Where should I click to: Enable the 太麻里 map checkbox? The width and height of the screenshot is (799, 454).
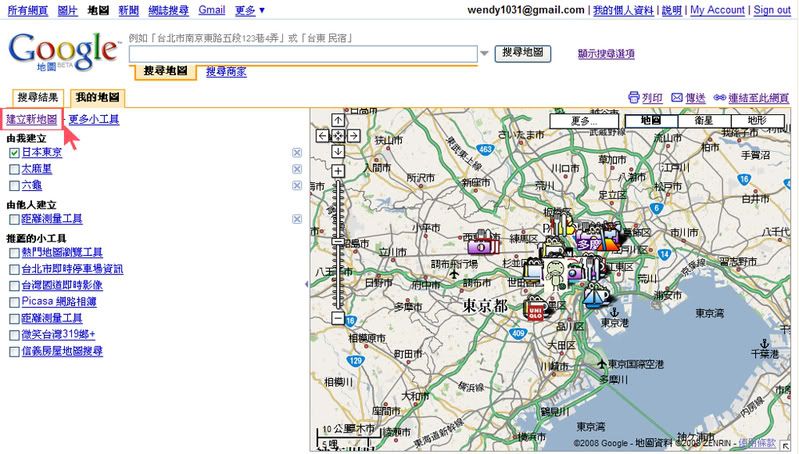tap(14, 169)
